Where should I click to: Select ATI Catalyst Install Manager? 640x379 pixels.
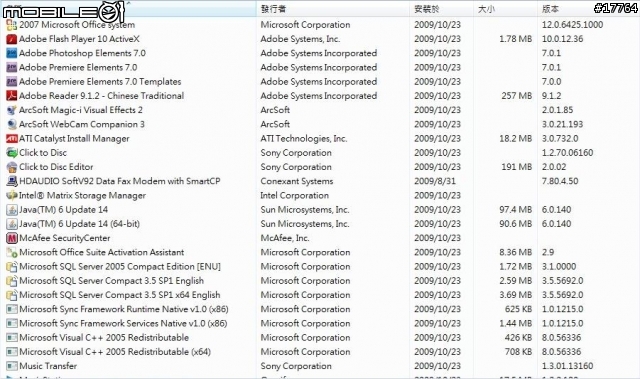tap(74, 139)
